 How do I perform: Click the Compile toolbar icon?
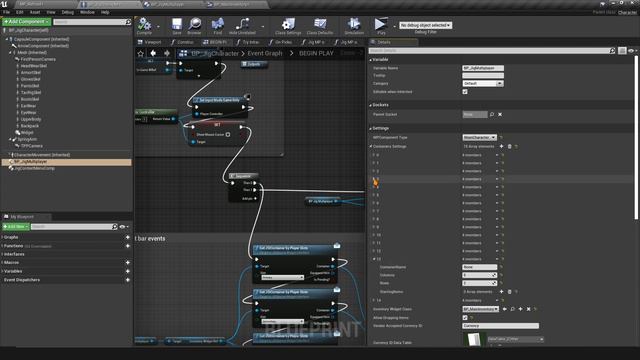tap(144, 25)
